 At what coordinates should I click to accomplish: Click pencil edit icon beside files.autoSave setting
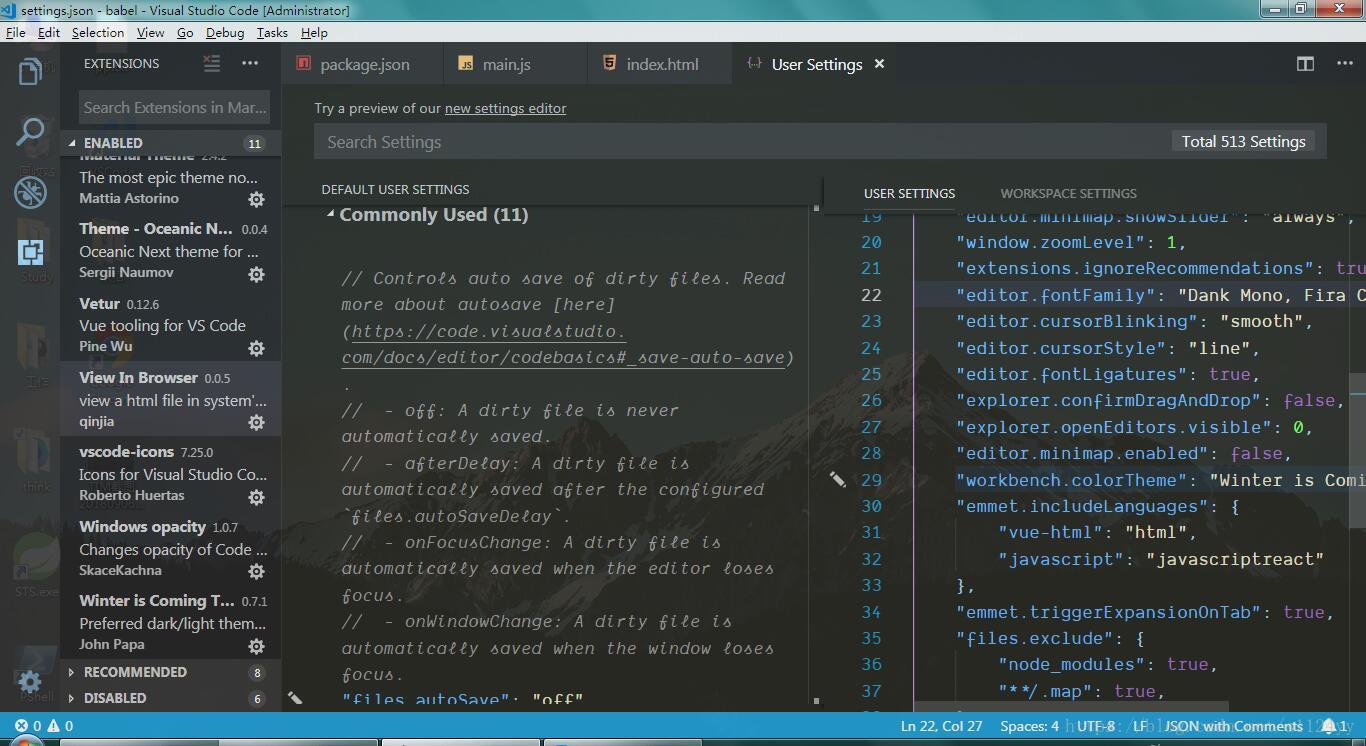point(295,698)
